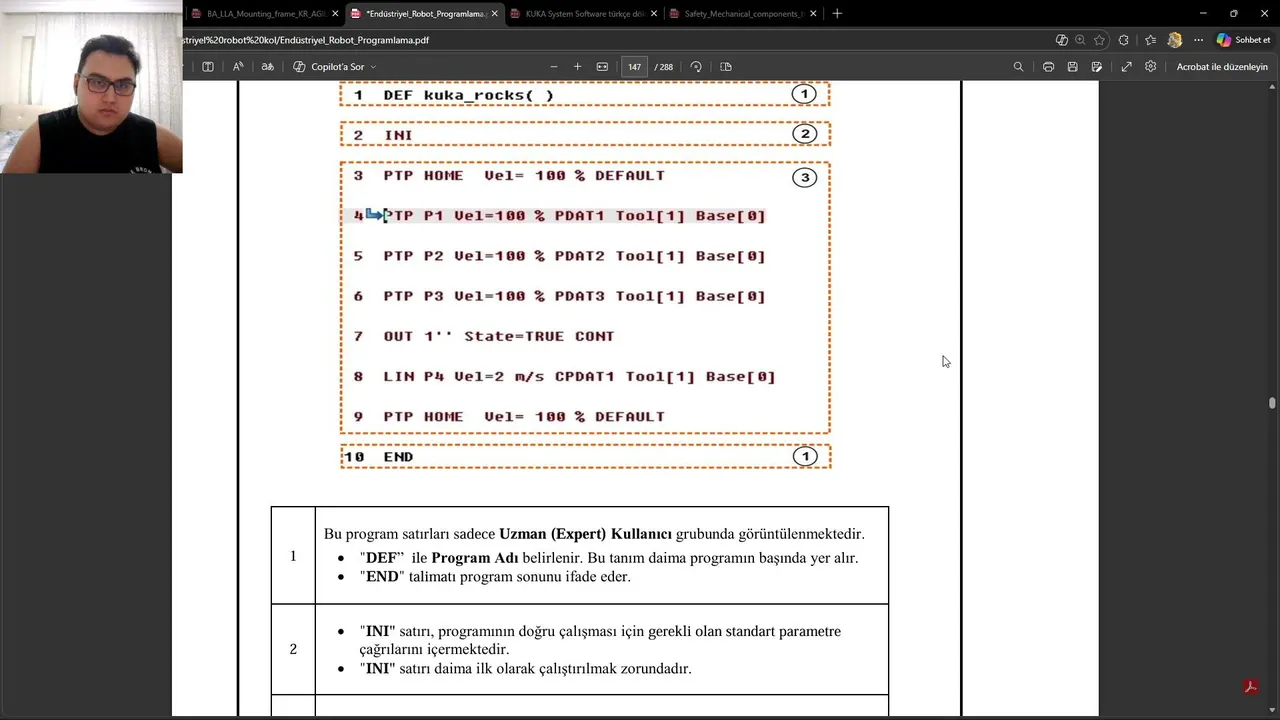Print the PDF document
The width and height of the screenshot is (1280, 720).
pyautogui.click(x=1048, y=67)
